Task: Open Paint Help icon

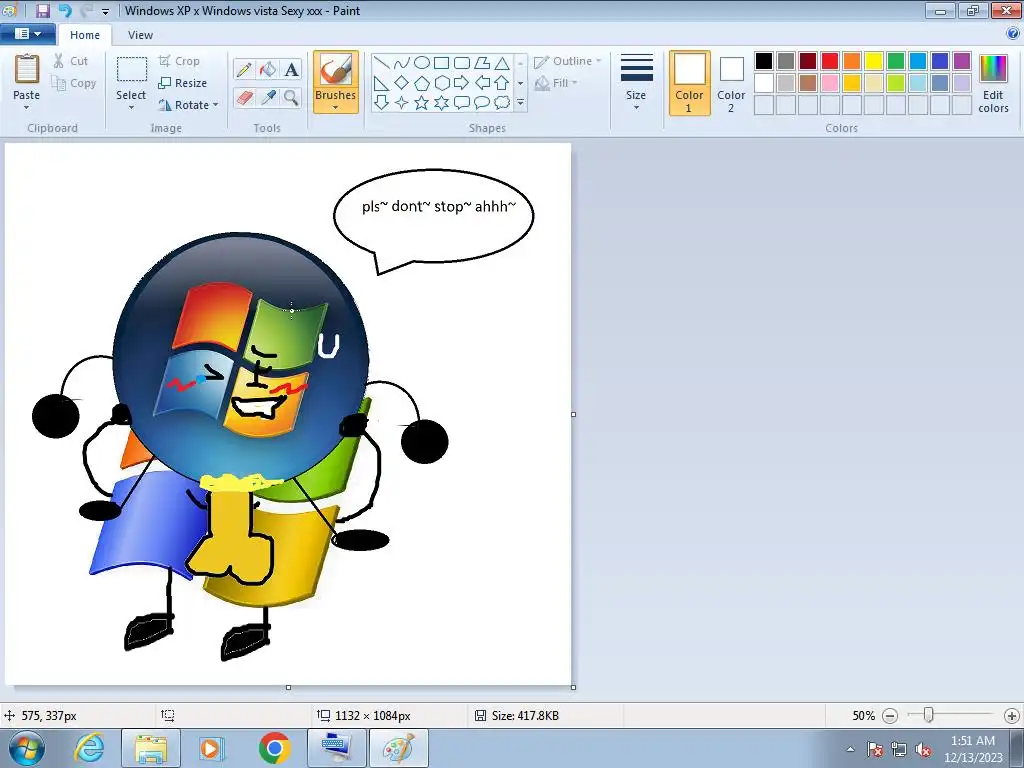Action: [x=1013, y=33]
